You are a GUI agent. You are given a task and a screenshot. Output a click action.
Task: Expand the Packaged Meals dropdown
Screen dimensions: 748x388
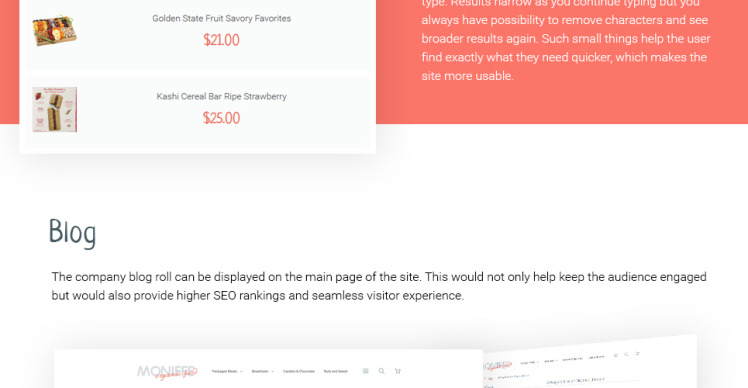pyautogui.click(x=227, y=371)
